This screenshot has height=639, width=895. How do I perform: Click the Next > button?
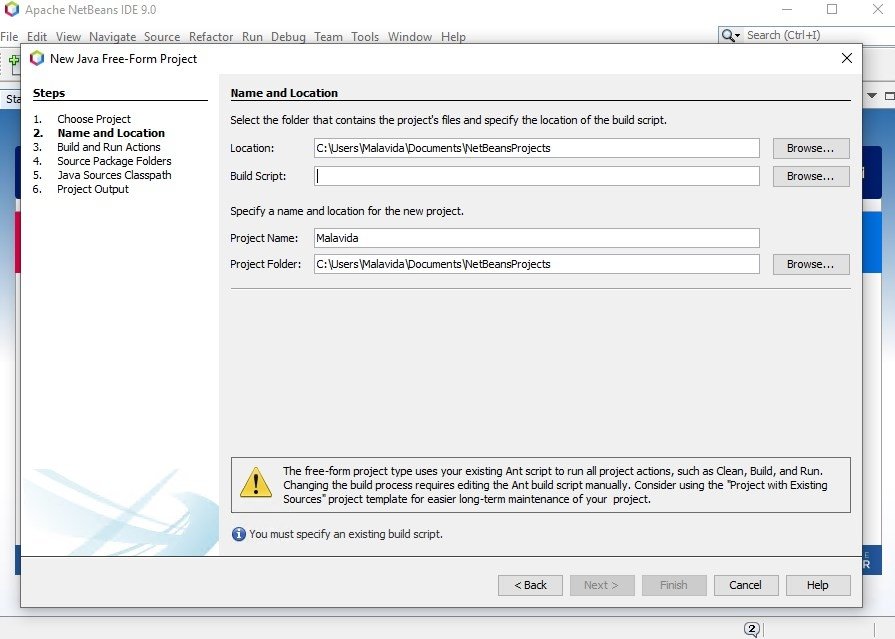click(602, 585)
